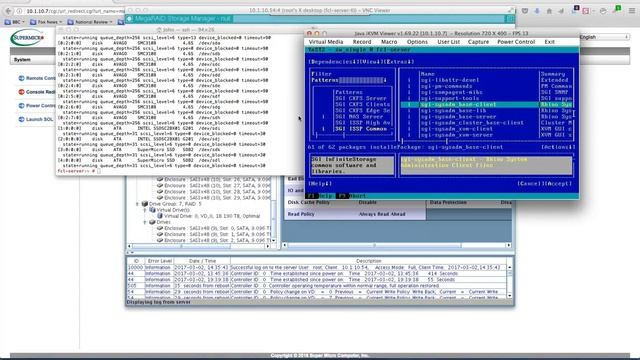
Task: Click the Read Policy property row
Action: coord(355,214)
